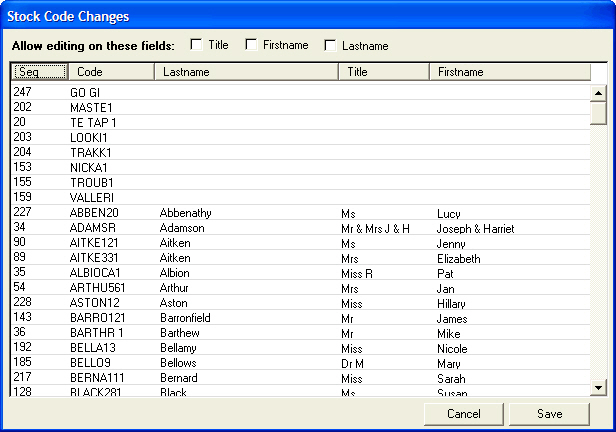616x432 pixels.
Task: Select the TROUB1 code cell
Action: click(92, 183)
